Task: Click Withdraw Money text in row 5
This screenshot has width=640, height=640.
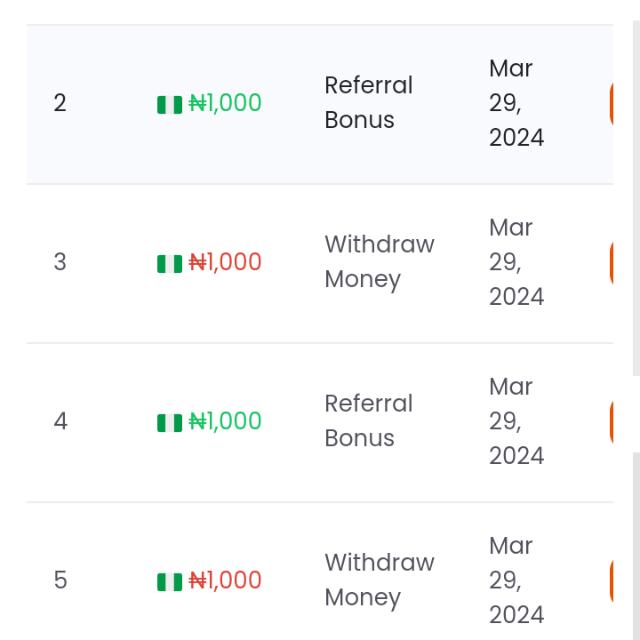Action: (380, 581)
